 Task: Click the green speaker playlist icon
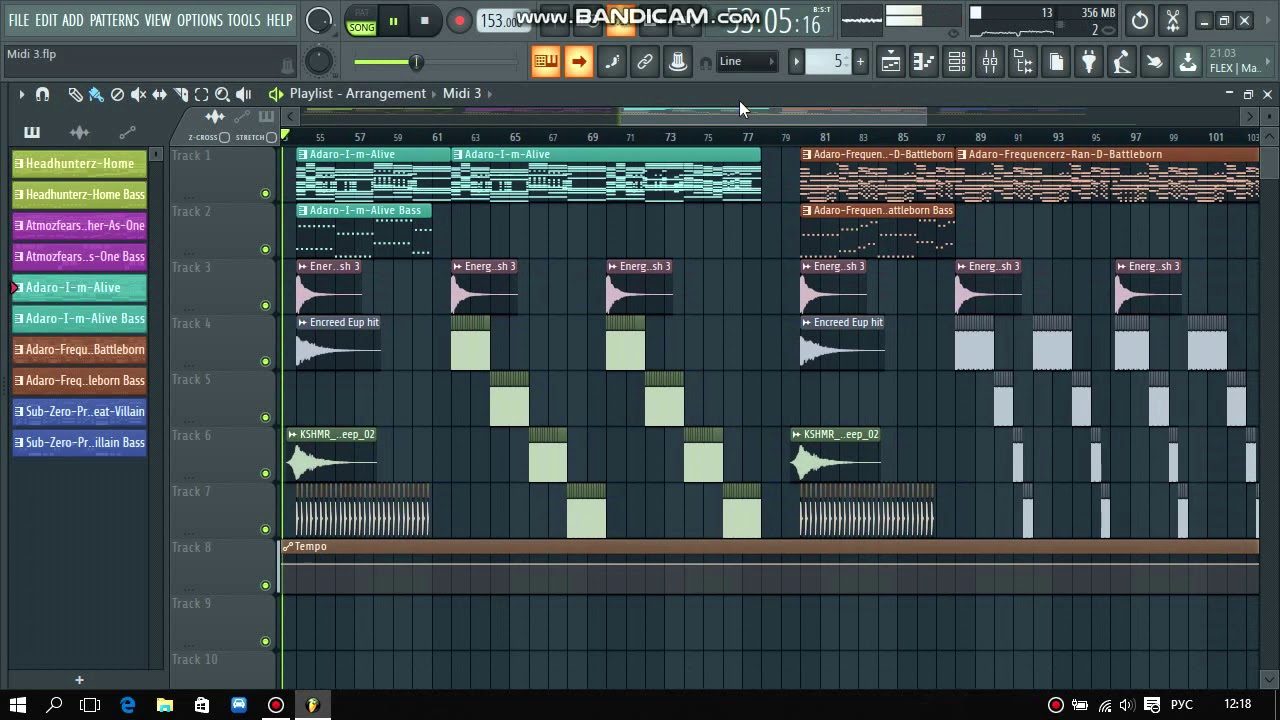[276, 94]
